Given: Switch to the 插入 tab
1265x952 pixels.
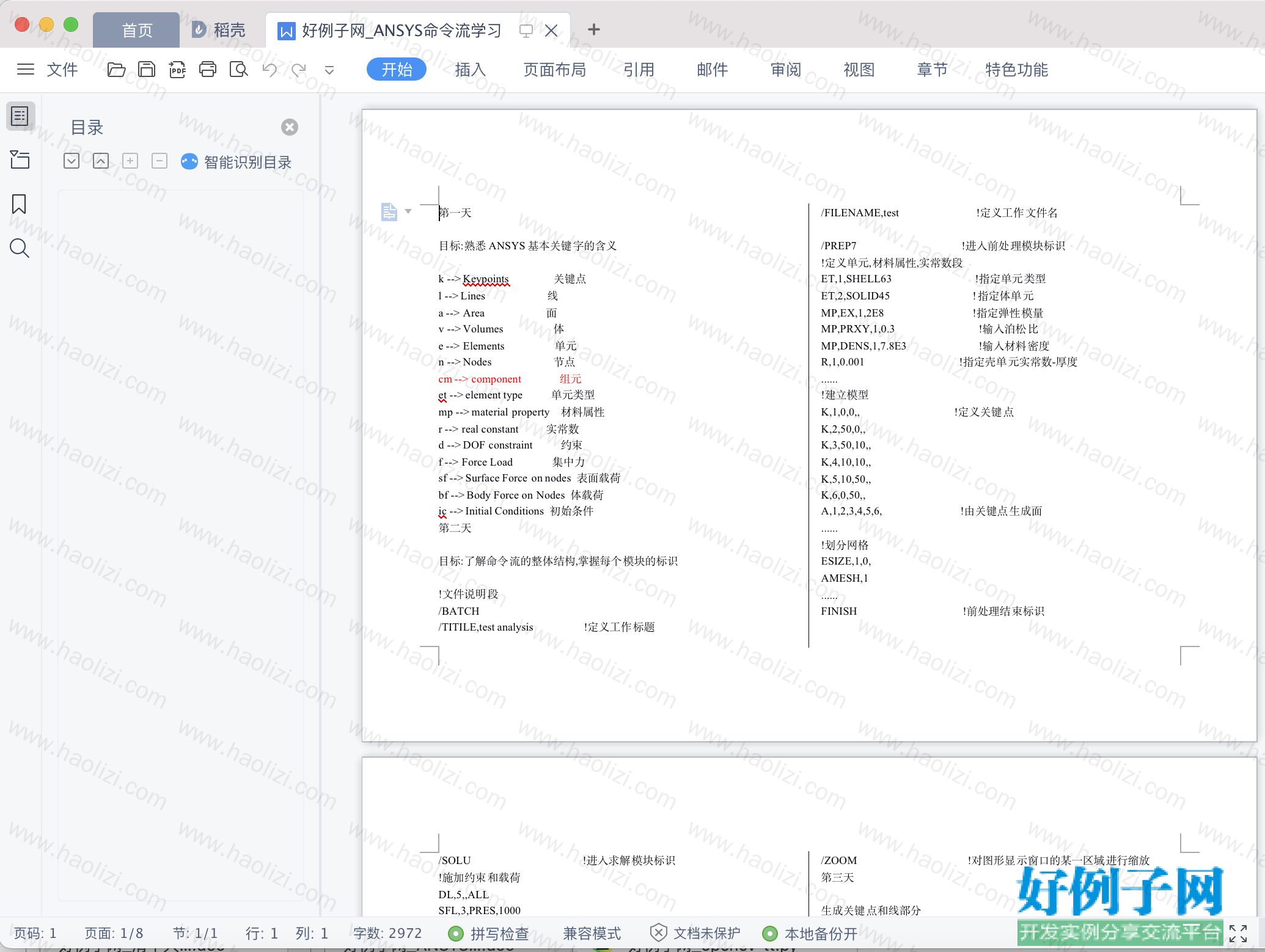Looking at the screenshot, I should tap(471, 70).
